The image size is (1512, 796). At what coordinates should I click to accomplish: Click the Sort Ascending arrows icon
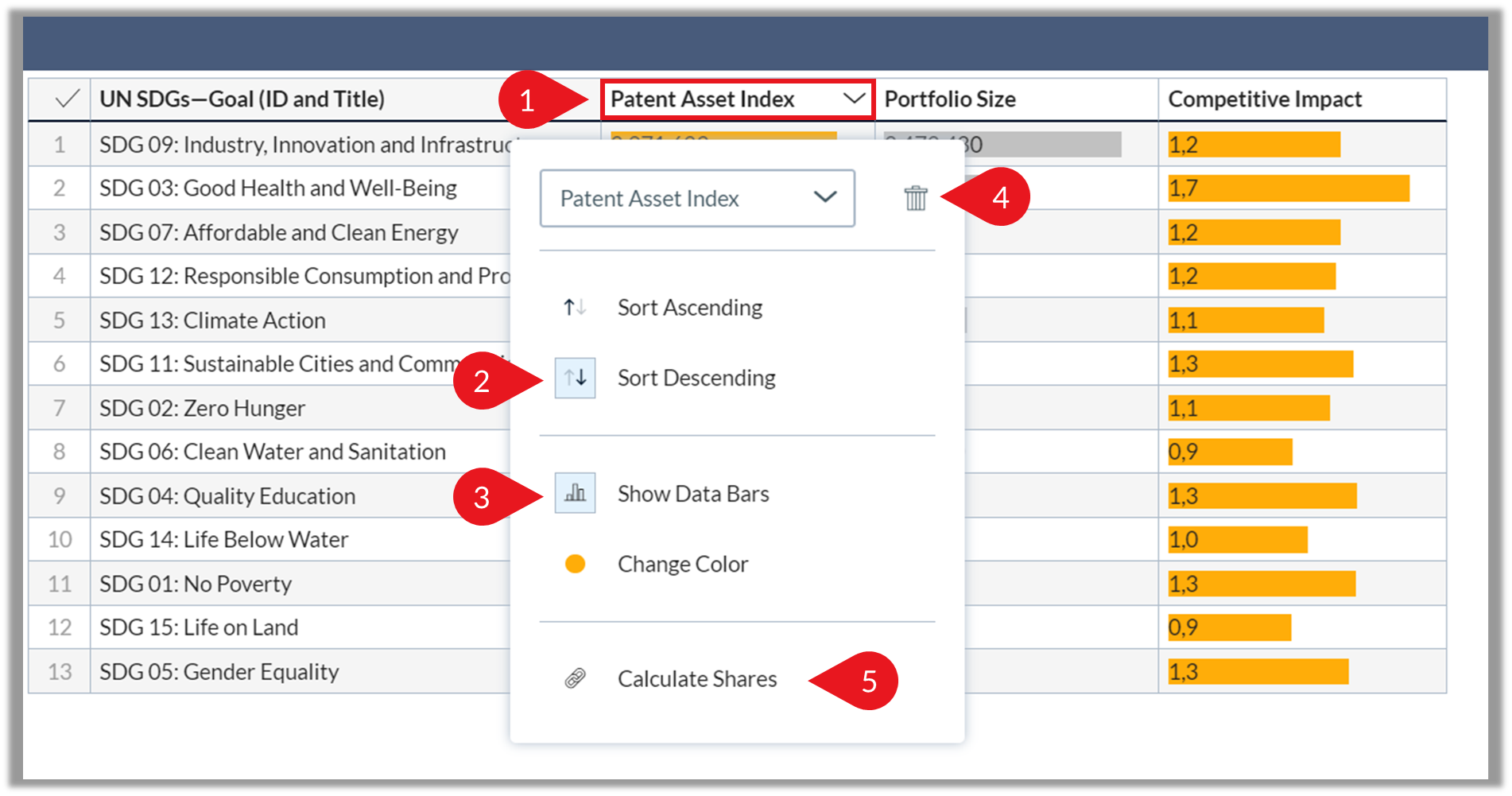tap(575, 307)
